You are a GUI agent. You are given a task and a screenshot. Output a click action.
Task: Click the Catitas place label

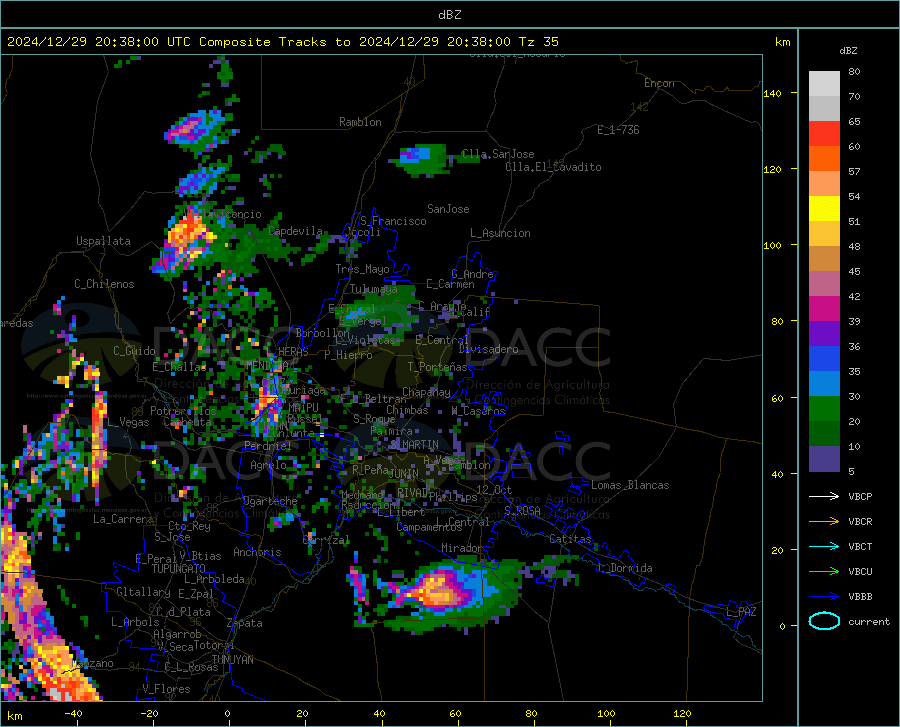click(571, 539)
